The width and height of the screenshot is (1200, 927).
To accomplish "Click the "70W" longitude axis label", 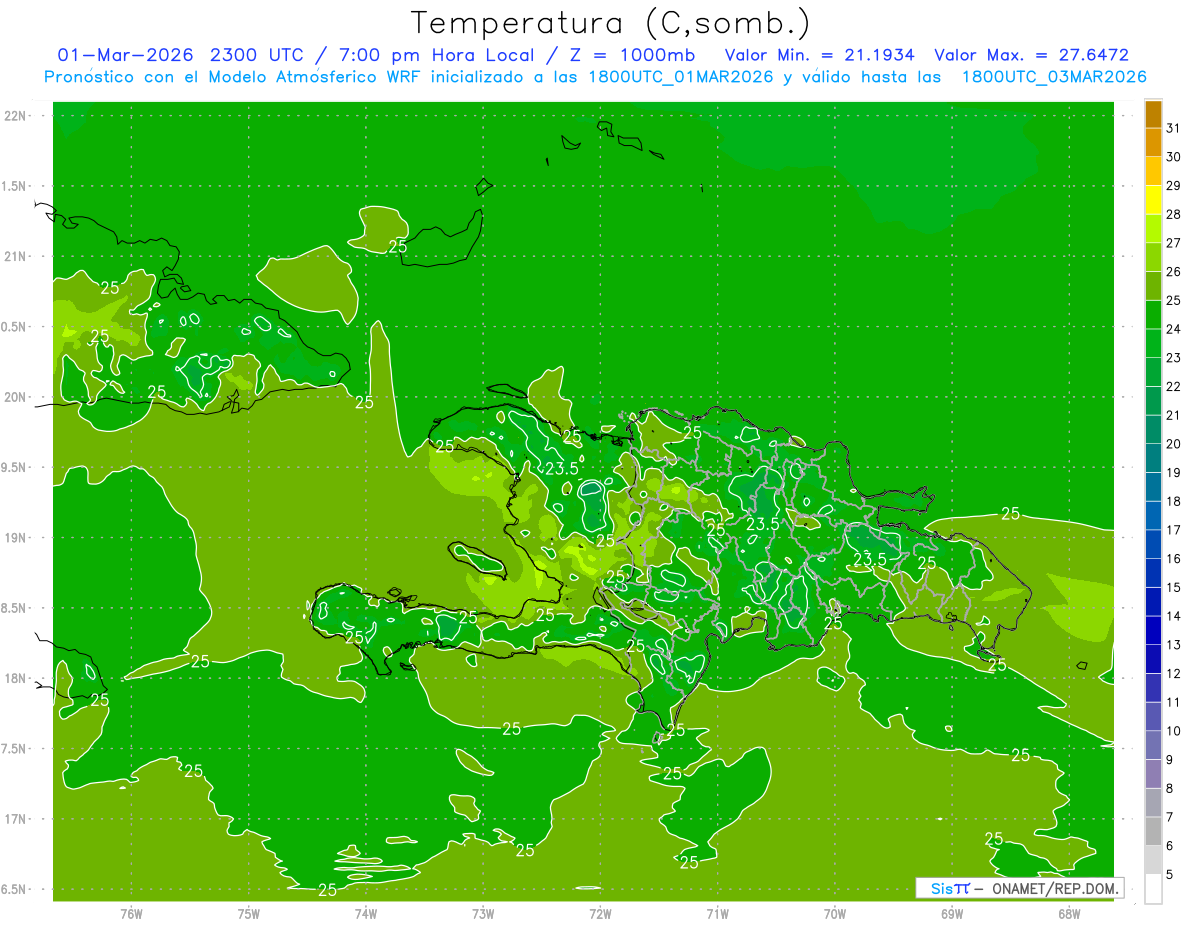I will (835, 914).
